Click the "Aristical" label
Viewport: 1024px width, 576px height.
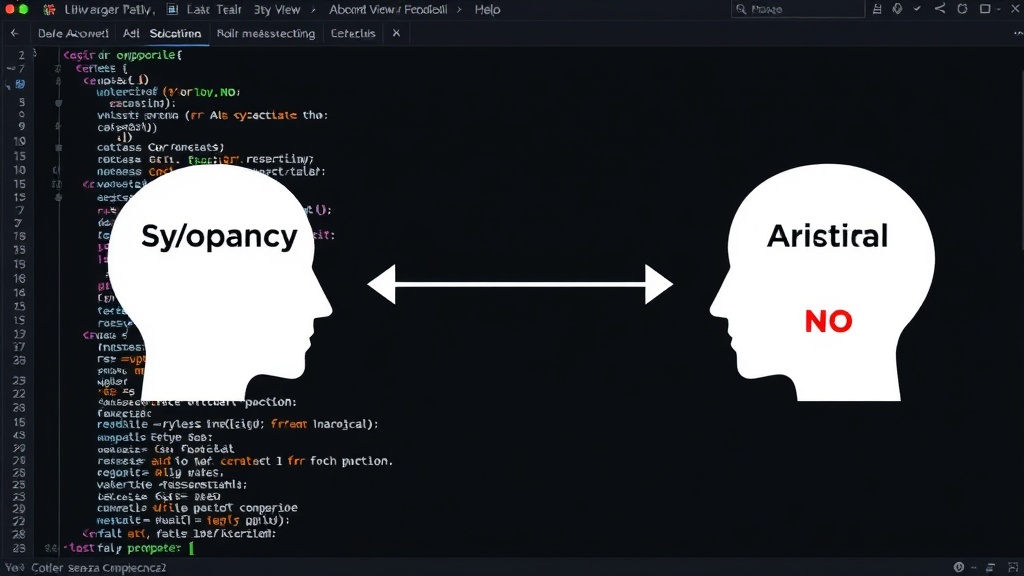(827, 236)
